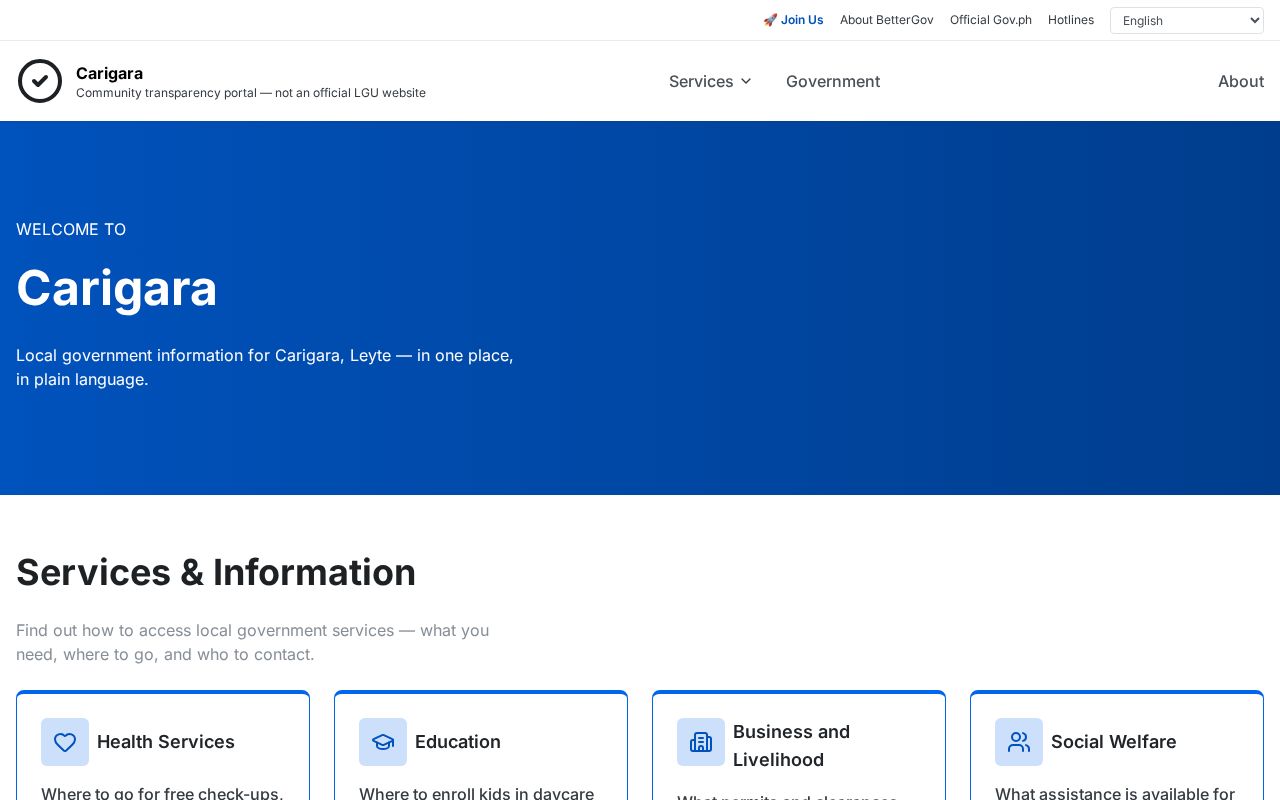Click the large Carigara hero heading
1280x800 pixels.
coord(117,288)
